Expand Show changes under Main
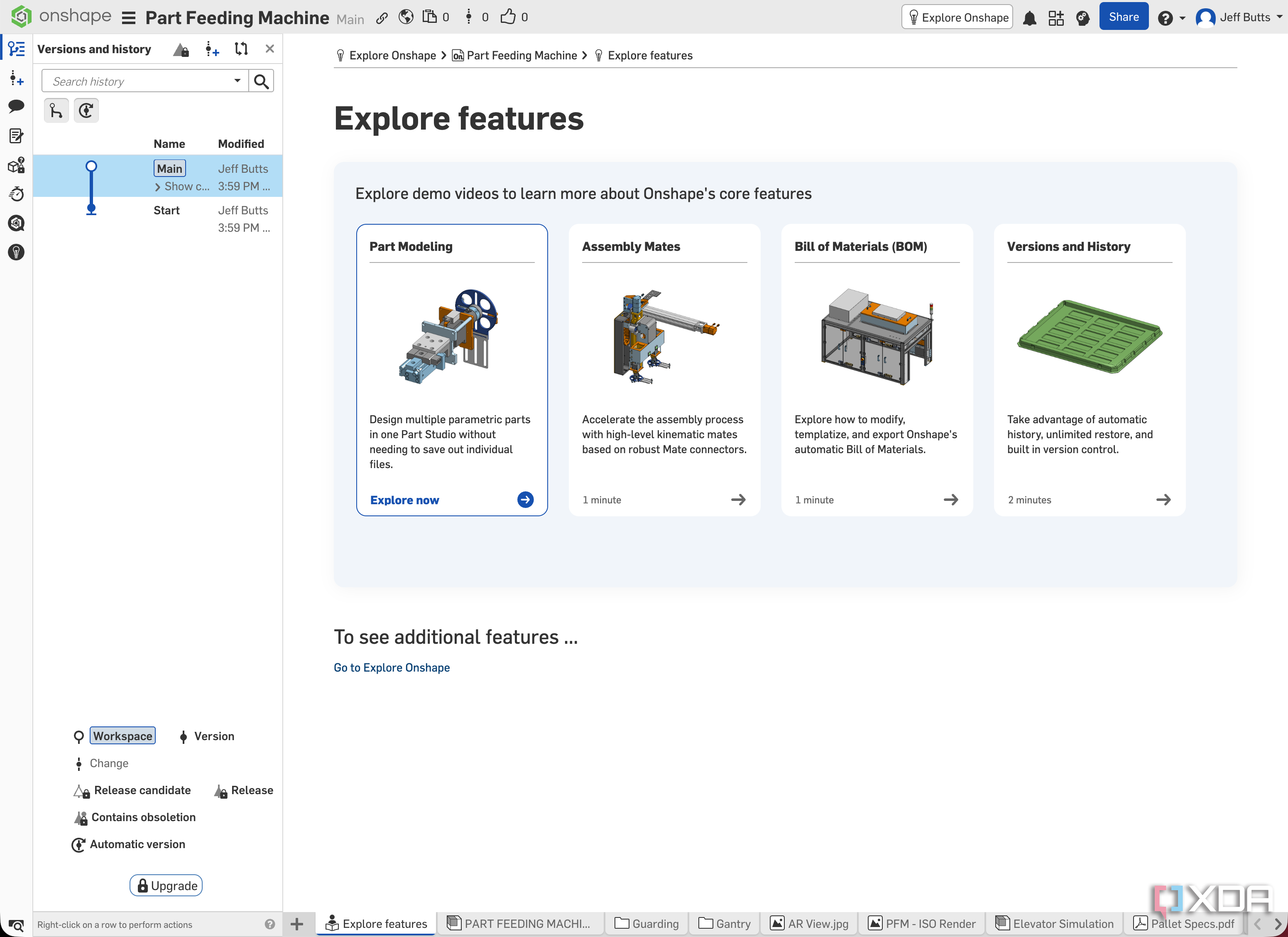 tap(182, 186)
